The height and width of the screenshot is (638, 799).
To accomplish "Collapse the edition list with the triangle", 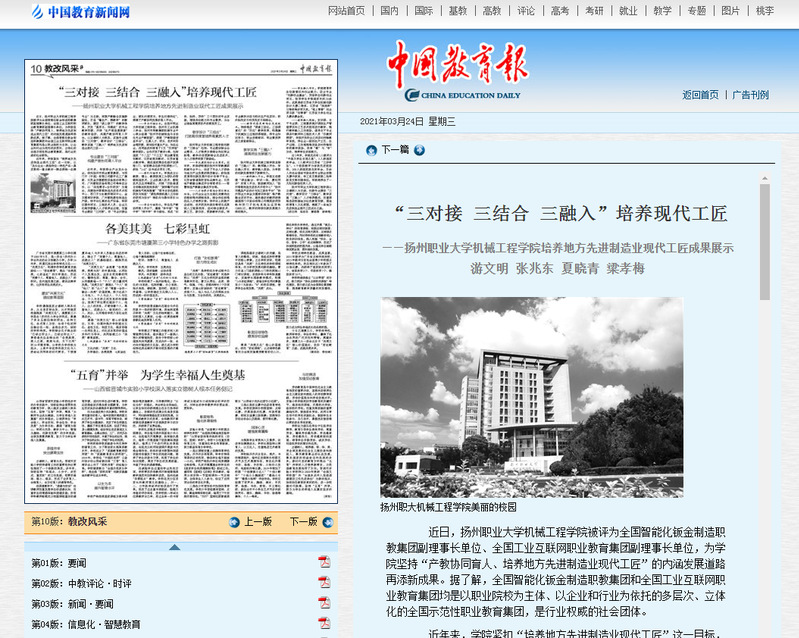I will point(175,546).
